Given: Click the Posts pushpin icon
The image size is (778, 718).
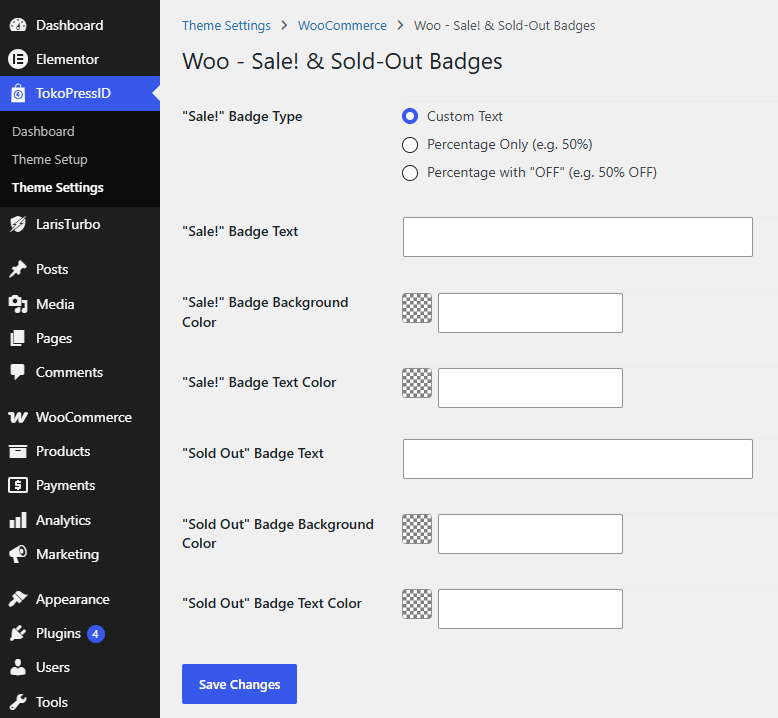Looking at the screenshot, I should (x=18, y=269).
